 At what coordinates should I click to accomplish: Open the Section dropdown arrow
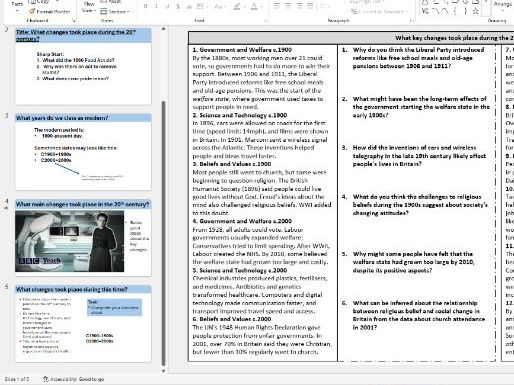pyautogui.click(x=128, y=12)
